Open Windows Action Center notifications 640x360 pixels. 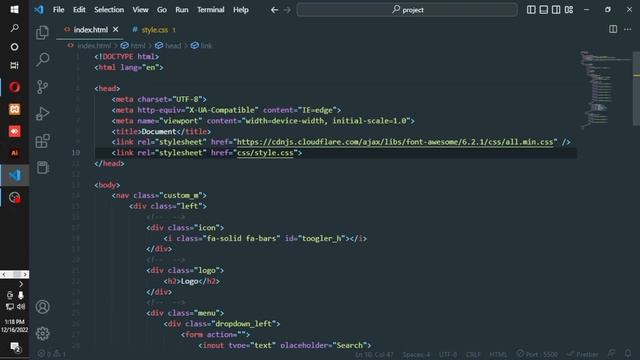tap(15, 347)
